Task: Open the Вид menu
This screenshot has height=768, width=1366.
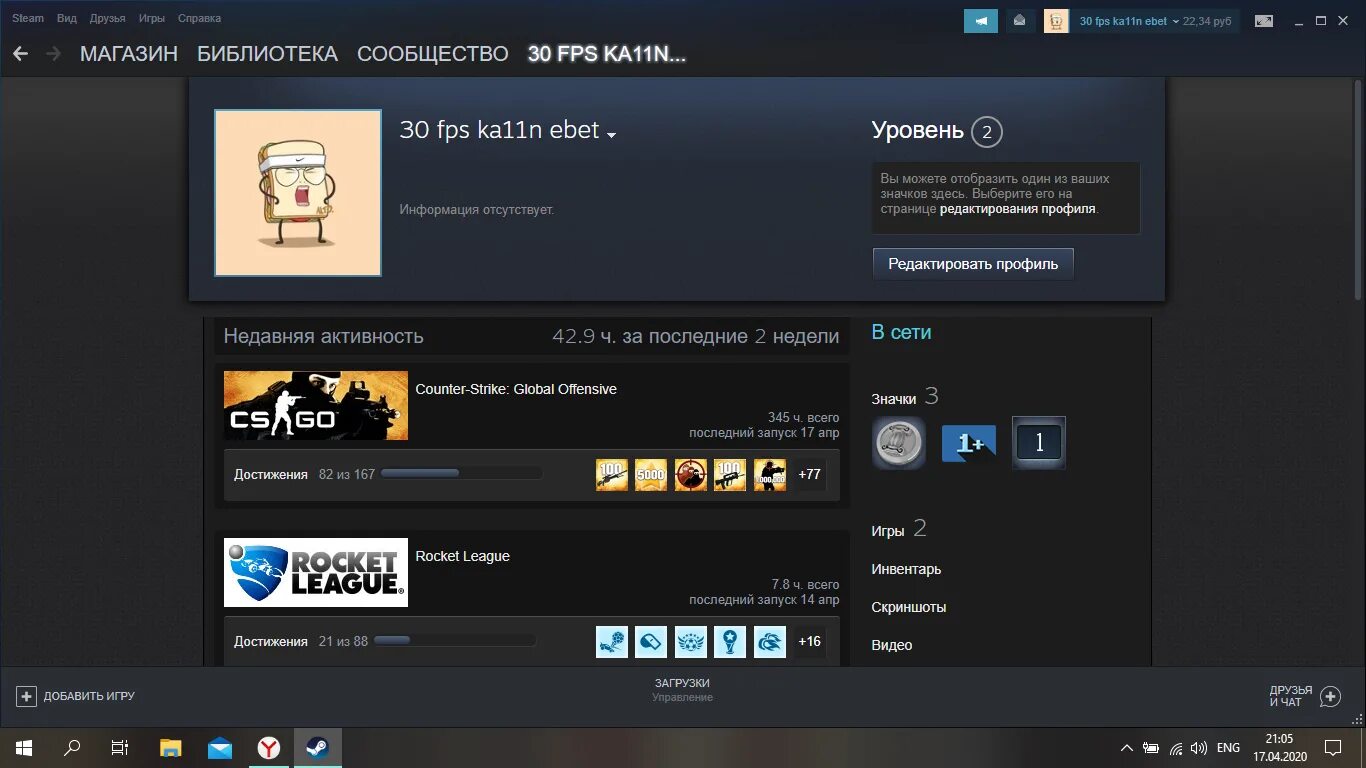Action: (x=67, y=18)
